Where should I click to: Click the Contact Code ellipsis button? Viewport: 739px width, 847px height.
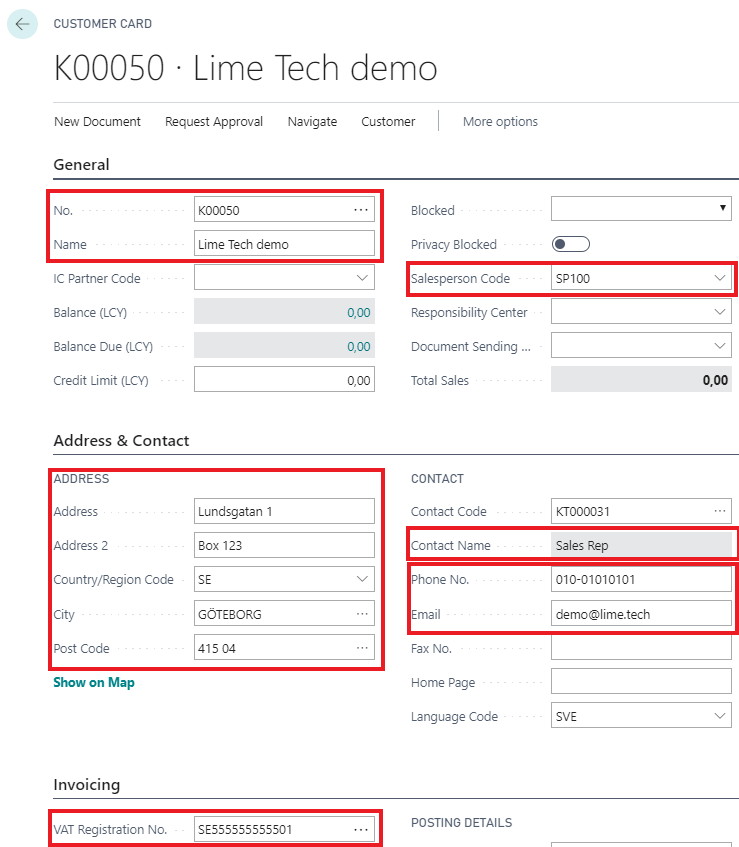click(x=719, y=511)
